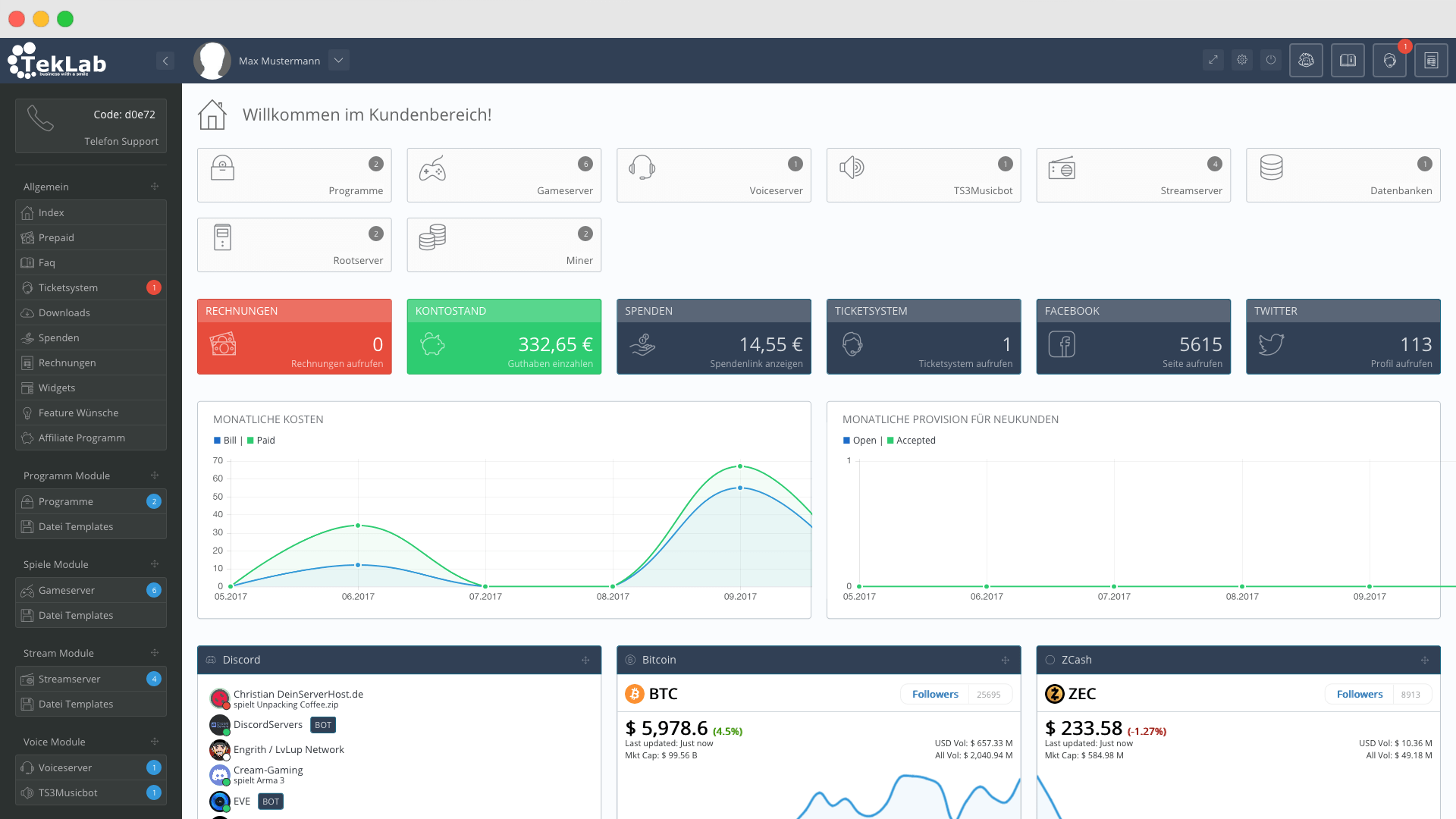Click the Max Mustermann profile avatar
Viewport: 1456px width, 819px height.
coord(212,60)
